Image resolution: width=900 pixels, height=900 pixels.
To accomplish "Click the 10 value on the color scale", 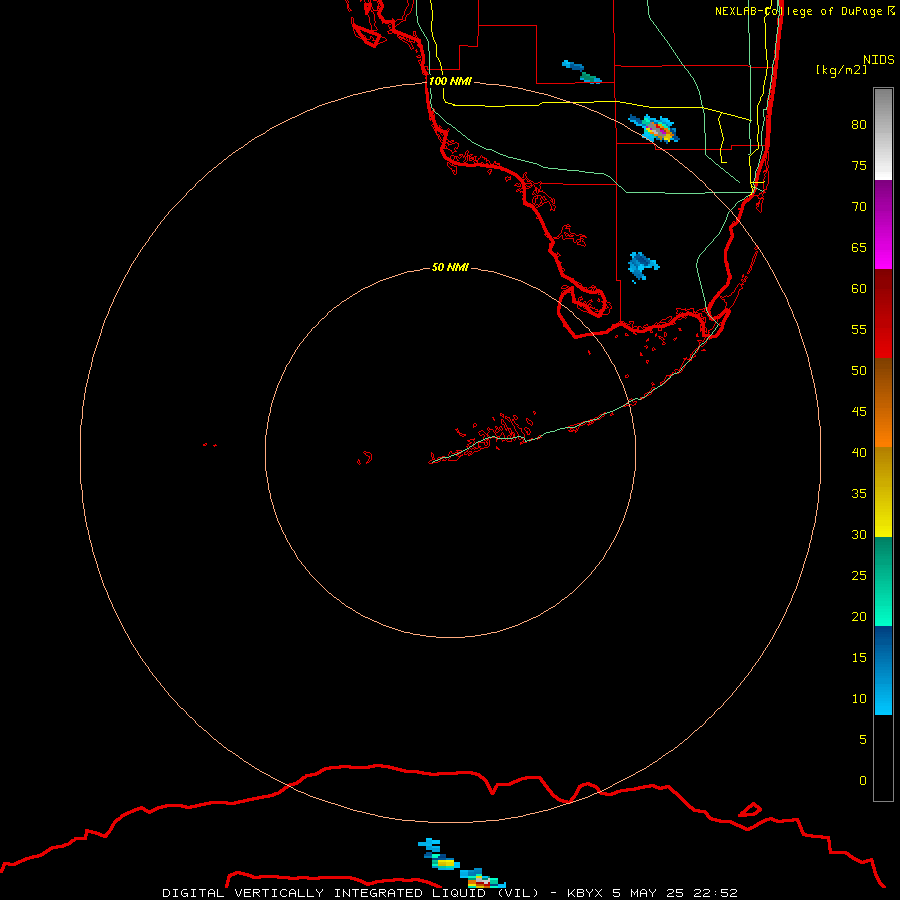I will click(859, 699).
